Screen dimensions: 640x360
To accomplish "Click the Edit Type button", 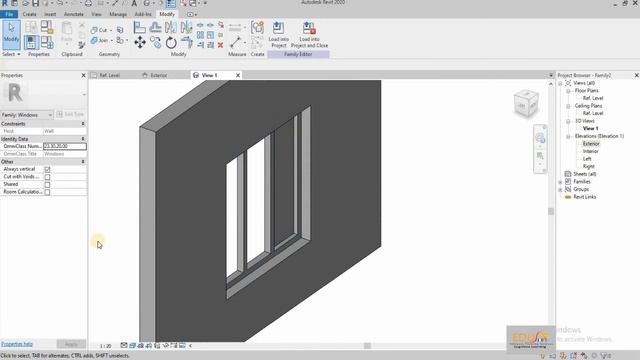I will coord(70,115).
